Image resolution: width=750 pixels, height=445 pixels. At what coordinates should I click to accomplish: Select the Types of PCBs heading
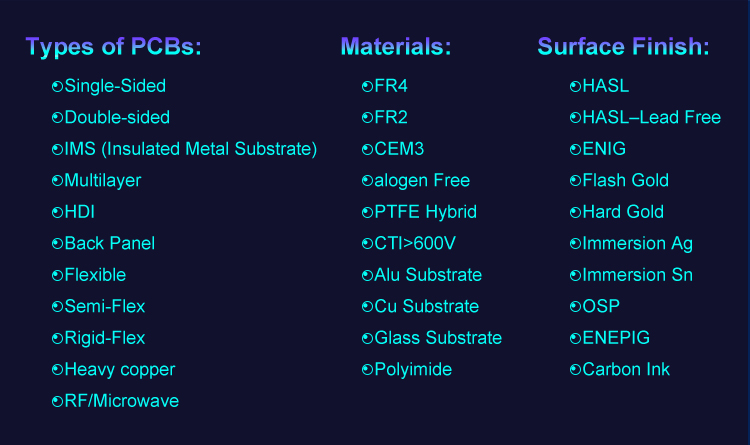(x=113, y=47)
